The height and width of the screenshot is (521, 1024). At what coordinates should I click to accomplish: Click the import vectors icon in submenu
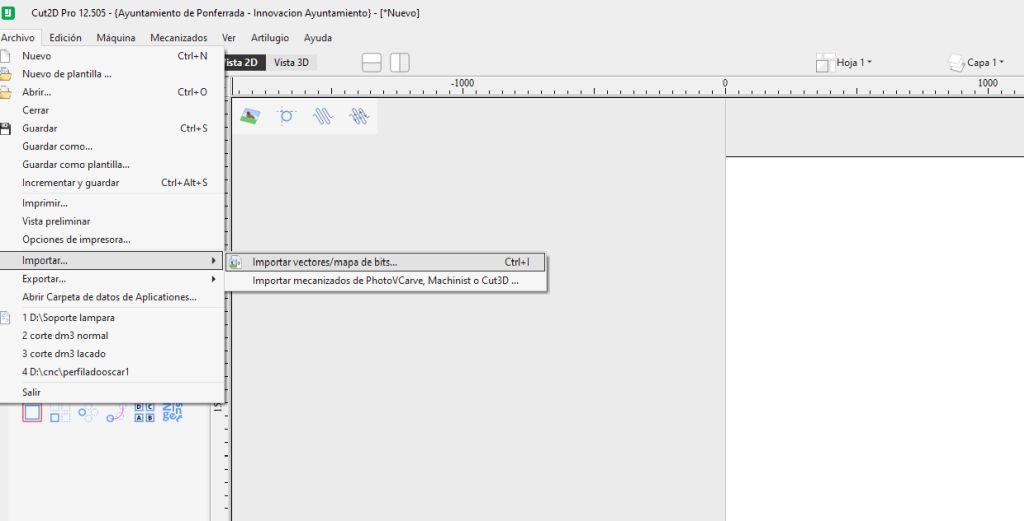(x=236, y=262)
